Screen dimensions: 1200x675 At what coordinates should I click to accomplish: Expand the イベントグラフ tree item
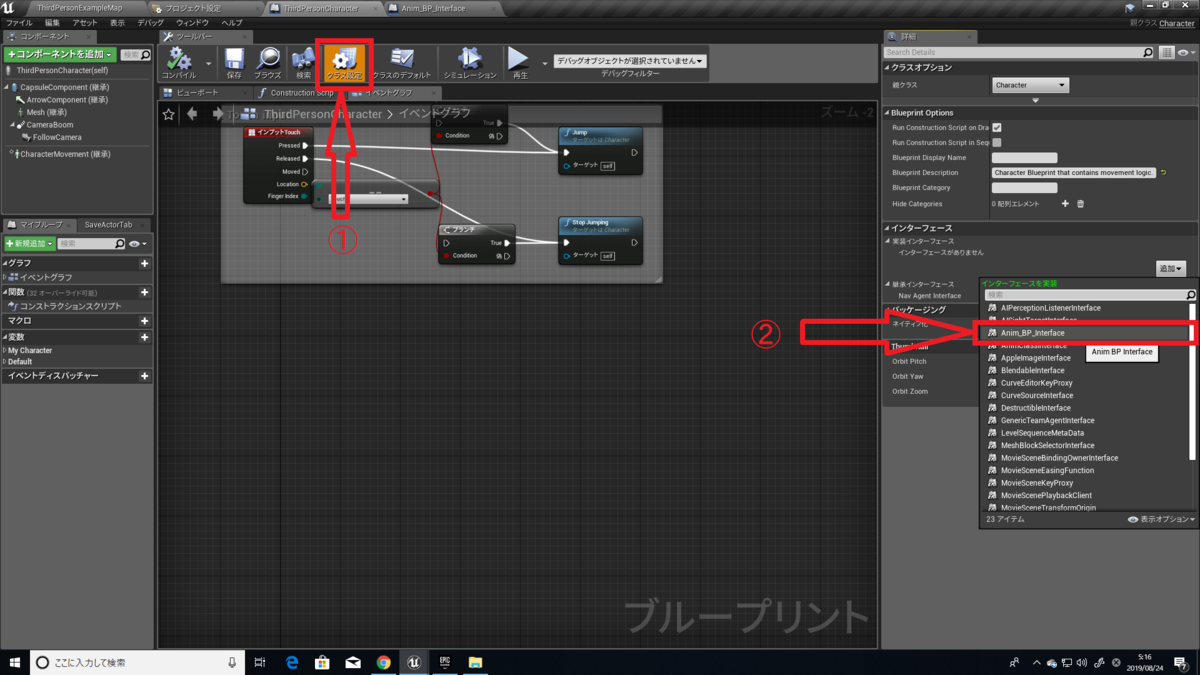(5, 277)
